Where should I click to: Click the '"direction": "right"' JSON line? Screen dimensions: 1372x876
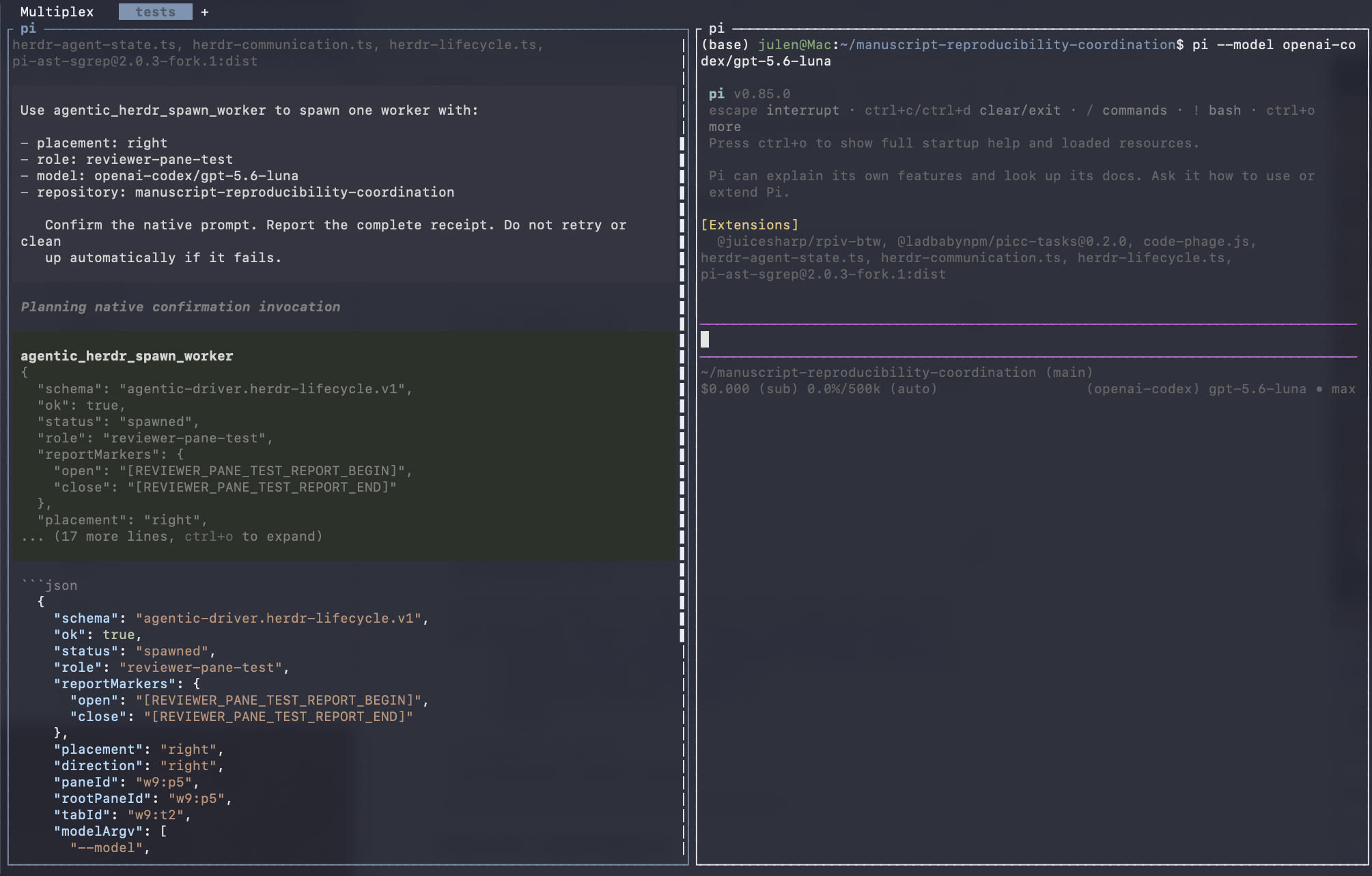click(x=139, y=765)
